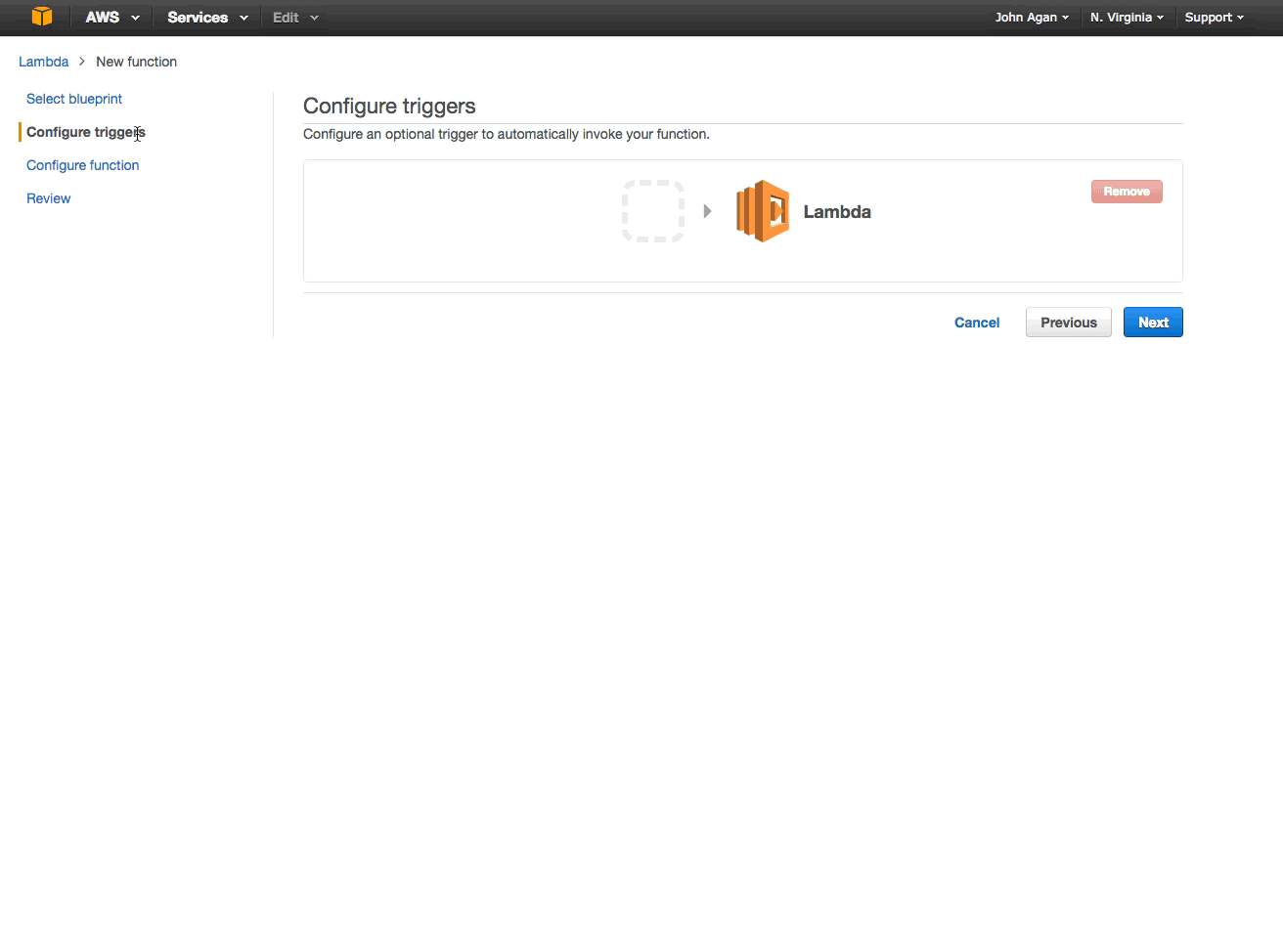This screenshot has height=952, width=1283.
Task: Click the Remove trigger button
Action: pos(1127,192)
